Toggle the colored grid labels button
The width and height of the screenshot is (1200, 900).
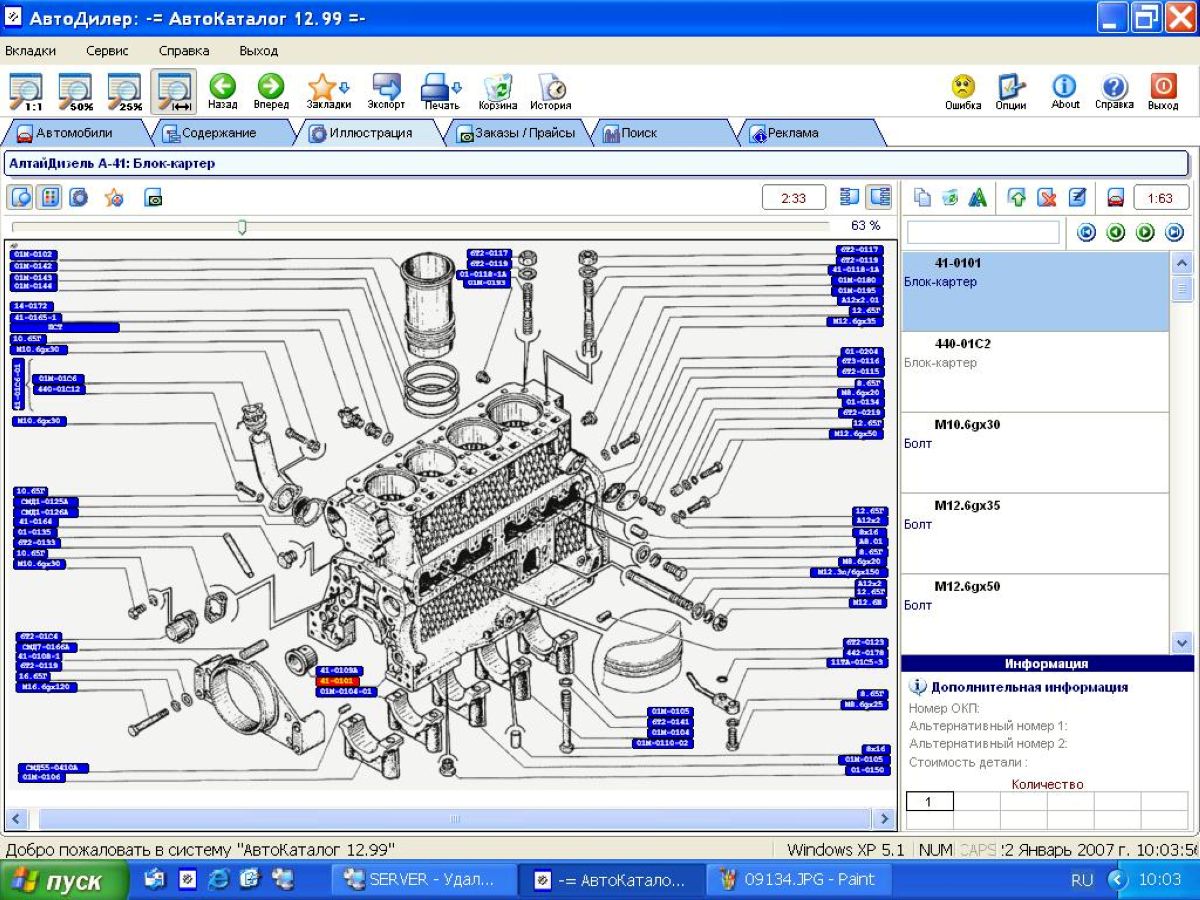49,197
